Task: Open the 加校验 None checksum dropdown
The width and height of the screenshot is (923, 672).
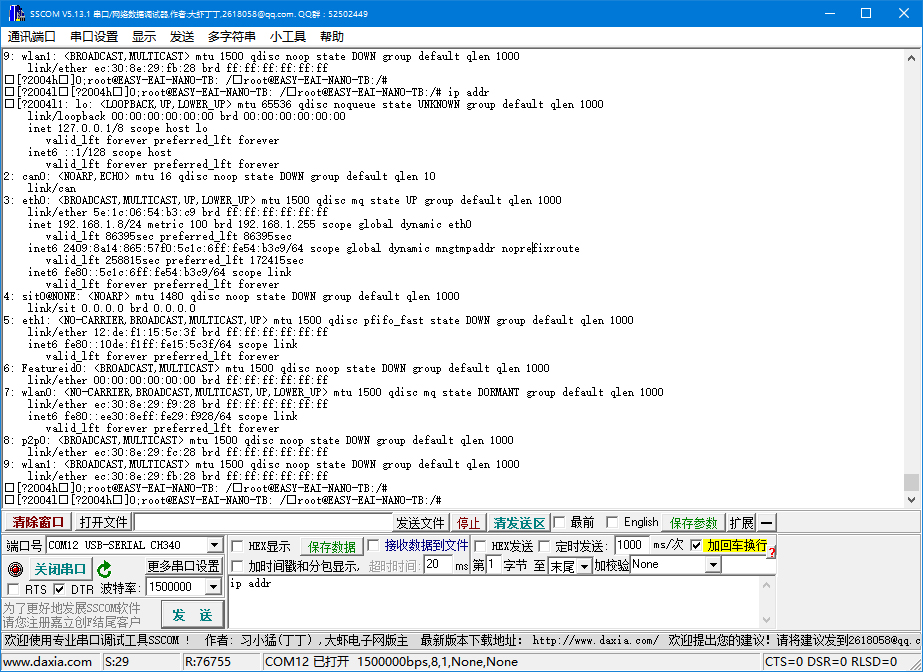Action: (712, 565)
